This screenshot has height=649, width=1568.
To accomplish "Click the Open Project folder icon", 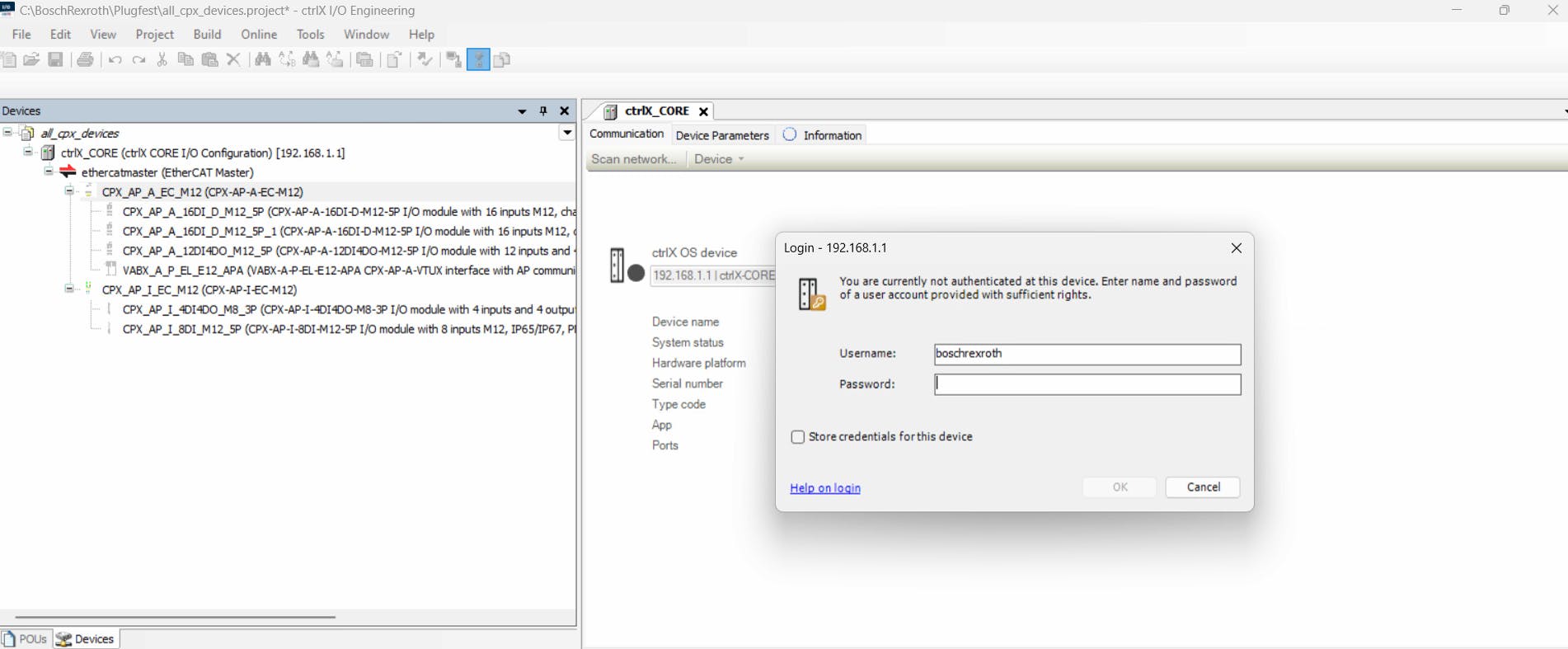I will click(31, 59).
